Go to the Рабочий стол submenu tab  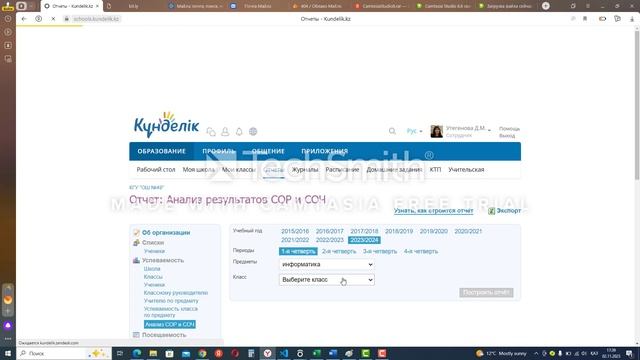(156, 169)
